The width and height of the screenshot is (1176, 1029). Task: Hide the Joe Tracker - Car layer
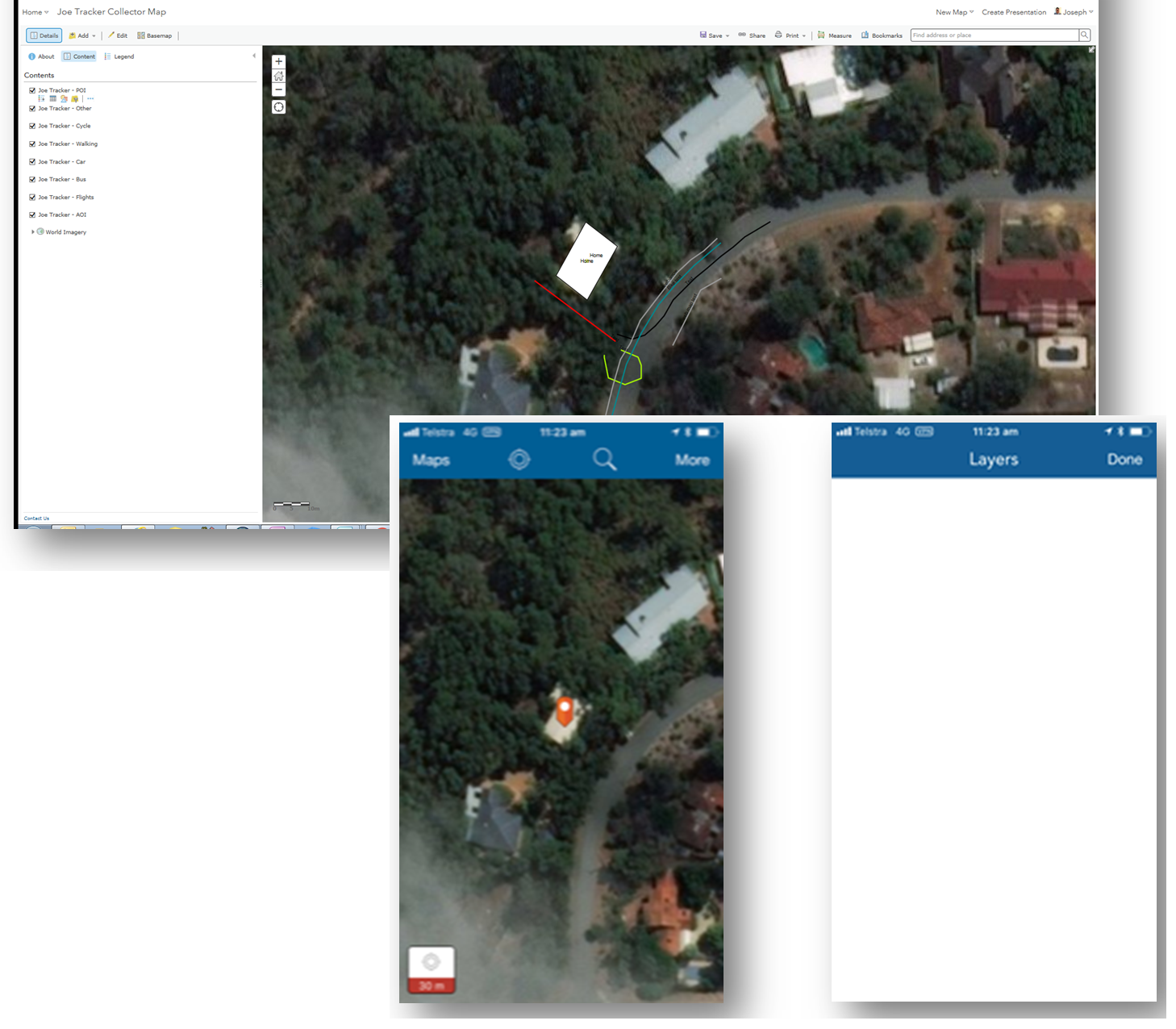coord(32,161)
